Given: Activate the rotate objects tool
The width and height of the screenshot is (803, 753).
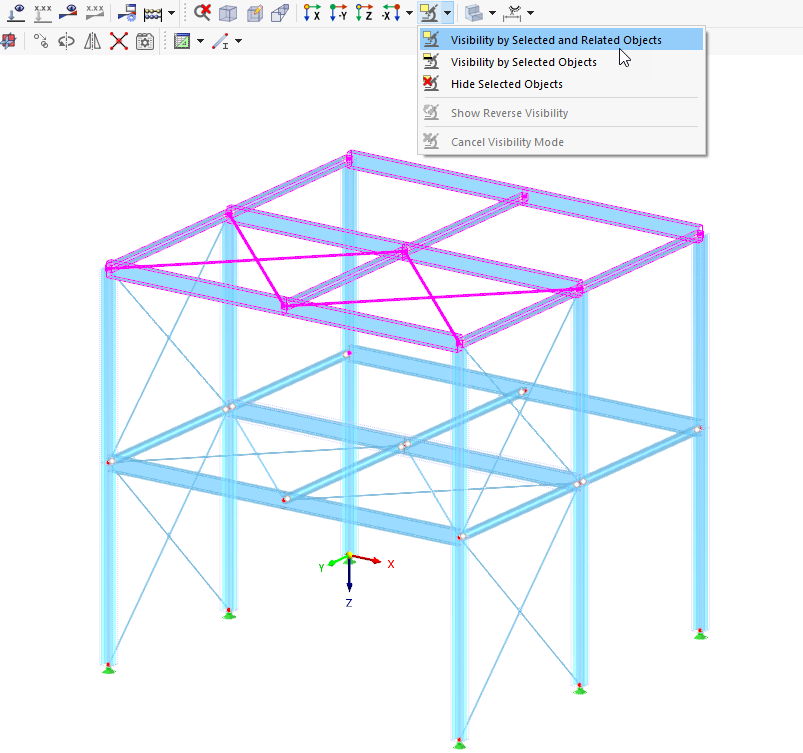Looking at the screenshot, I should click(x=66, y=40).
